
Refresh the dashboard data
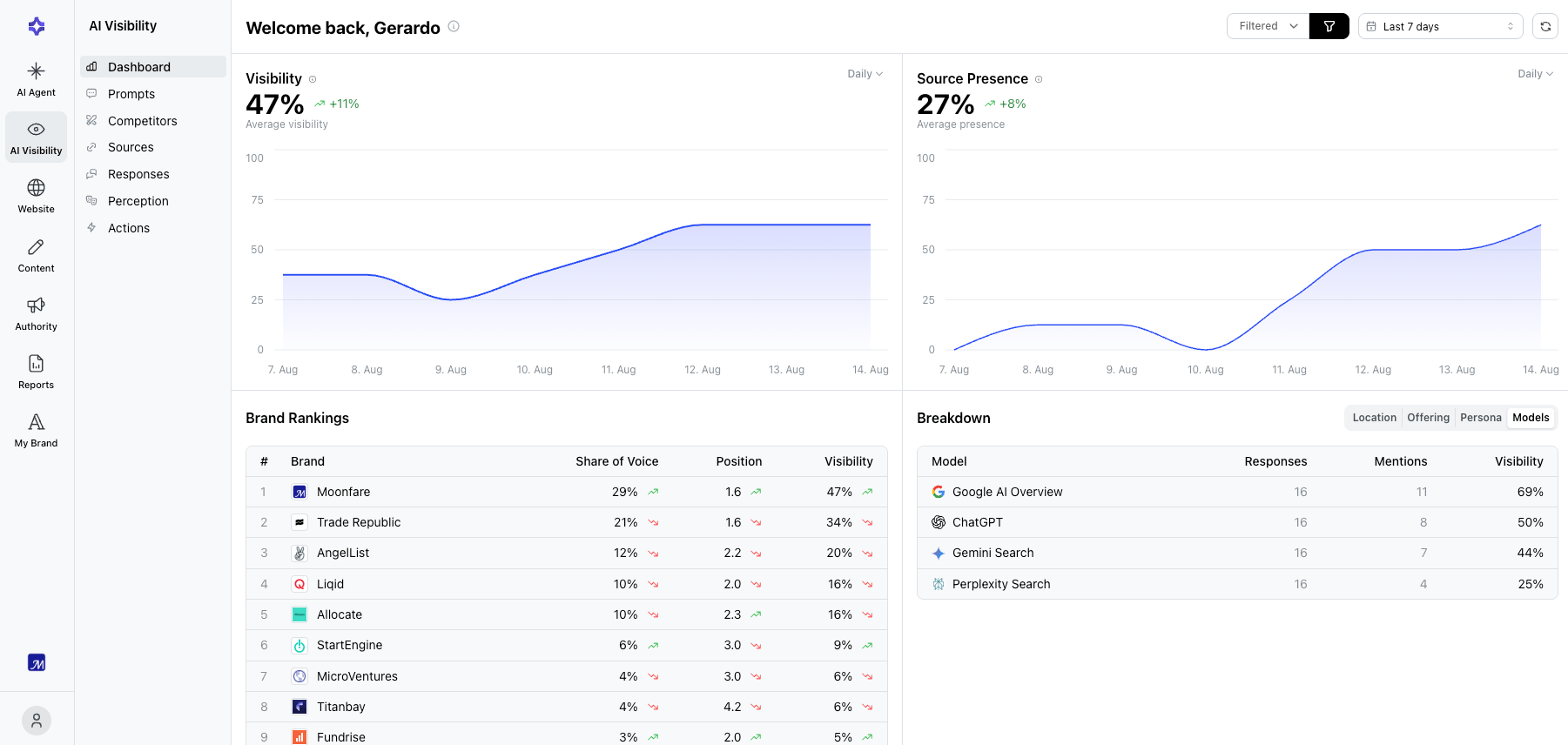coord(1545,26)
